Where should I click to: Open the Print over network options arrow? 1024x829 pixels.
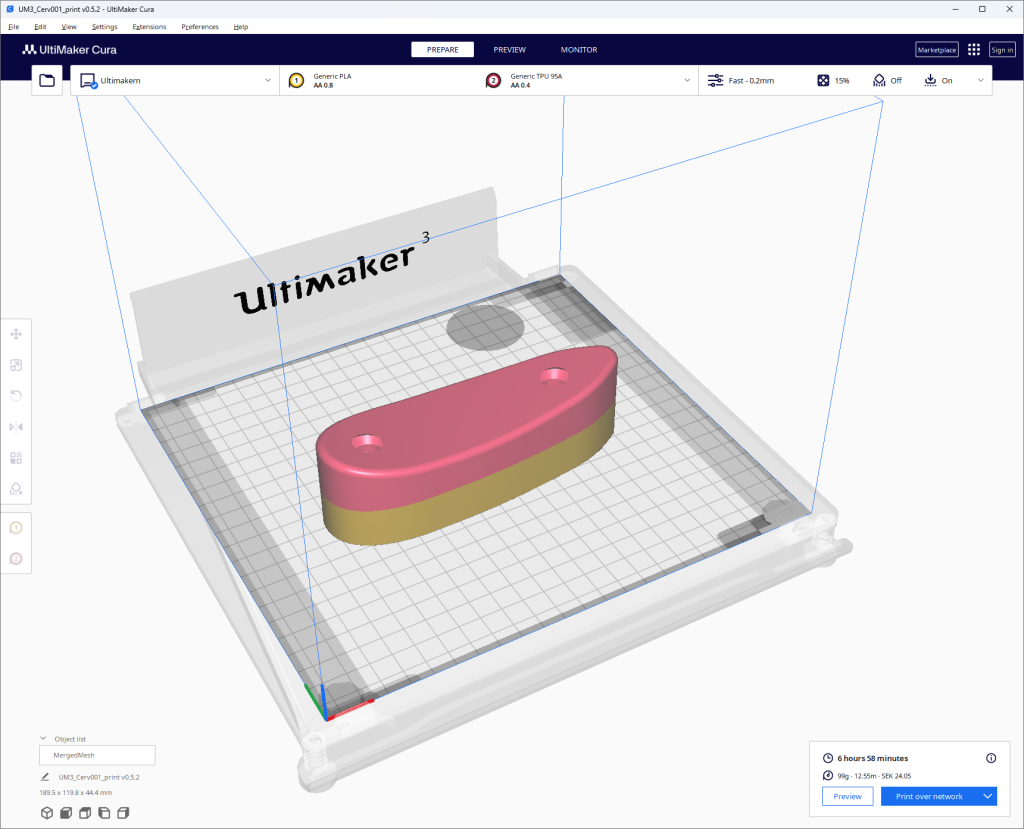tap(988, 796)
